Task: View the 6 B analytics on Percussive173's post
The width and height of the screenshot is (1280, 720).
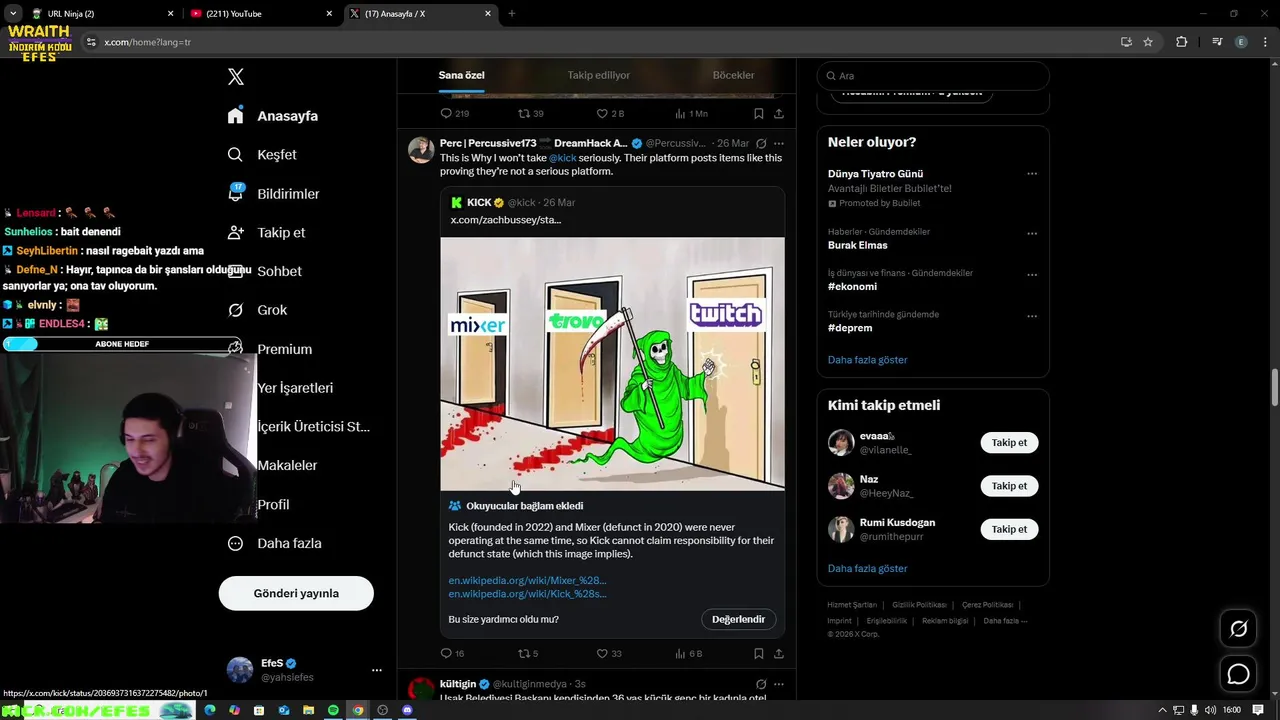Action: pyautogui.click(x=689, y=653)
